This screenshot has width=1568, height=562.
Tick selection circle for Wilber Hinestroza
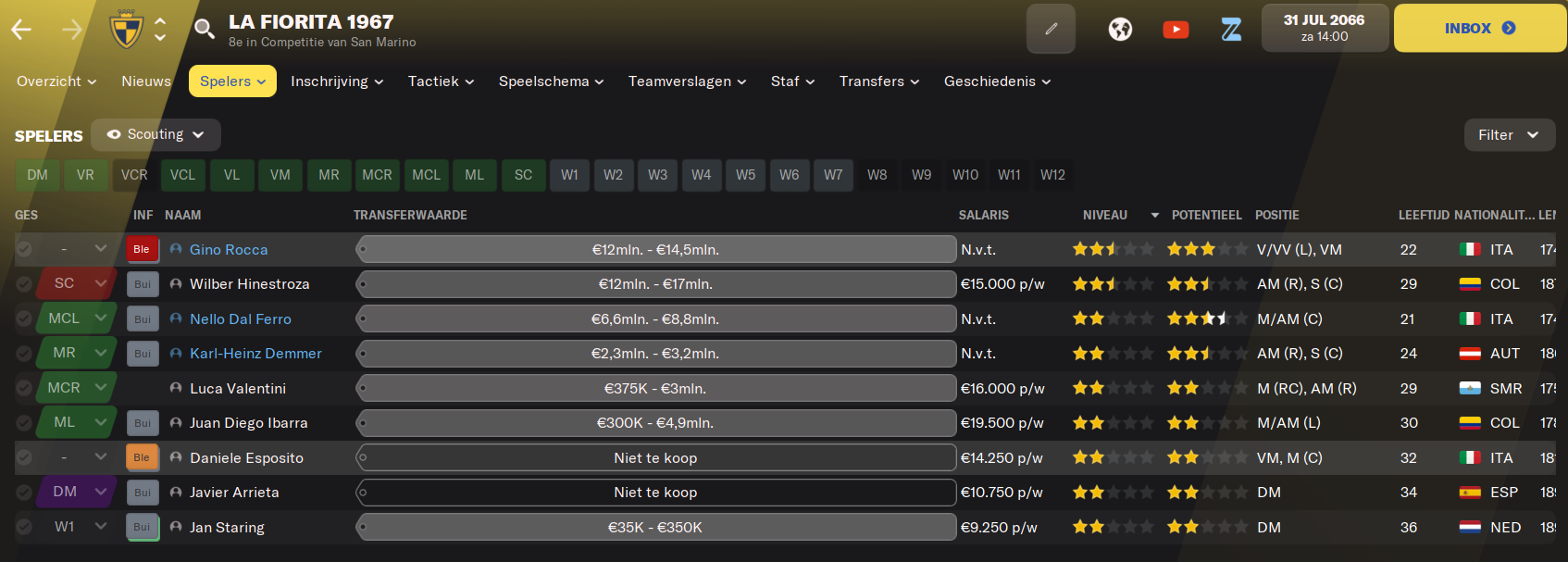click(24, 284)
